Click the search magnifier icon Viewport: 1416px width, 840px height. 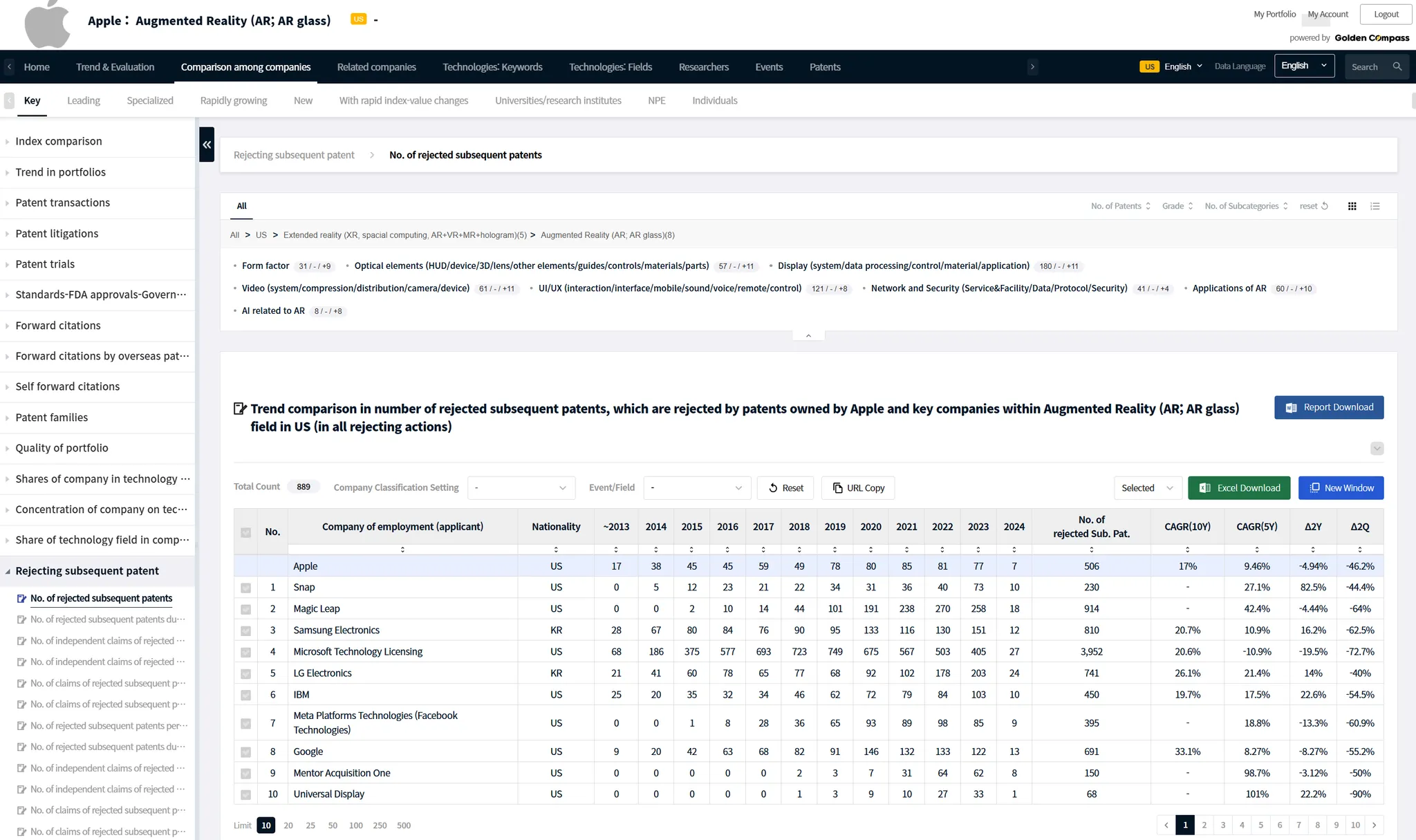click(1397, 67)
